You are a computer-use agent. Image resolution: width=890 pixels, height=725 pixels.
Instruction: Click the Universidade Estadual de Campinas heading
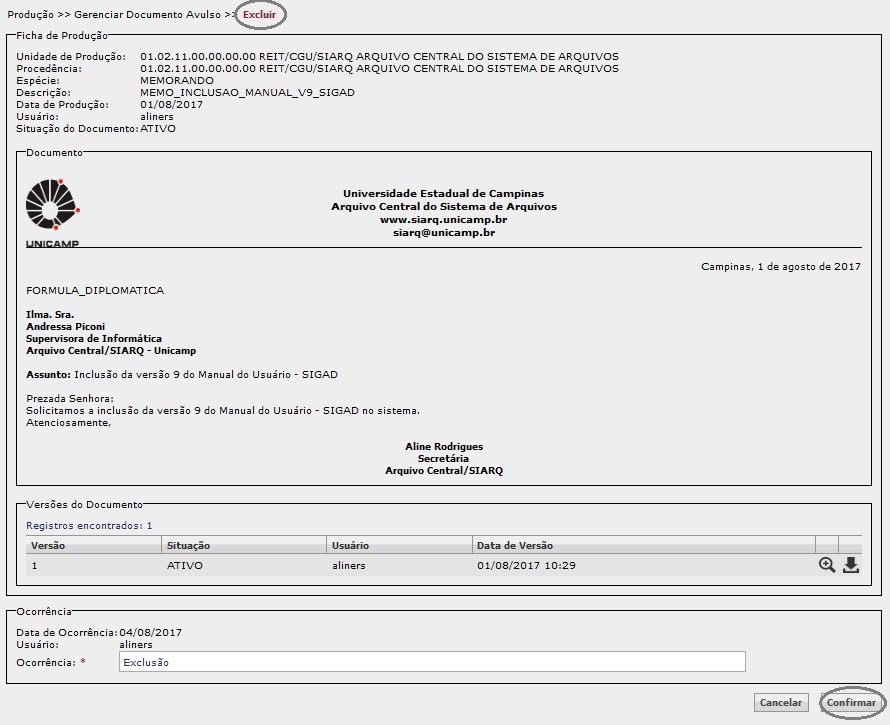pyautogui.click(x=443, y=194)
